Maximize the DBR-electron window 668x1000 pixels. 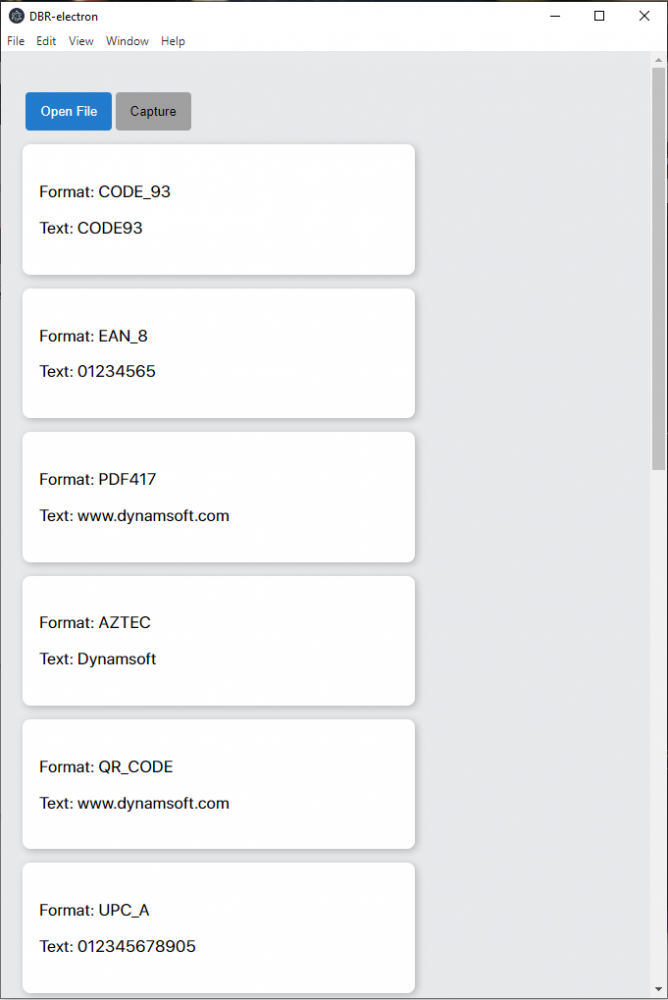(599, 16)
